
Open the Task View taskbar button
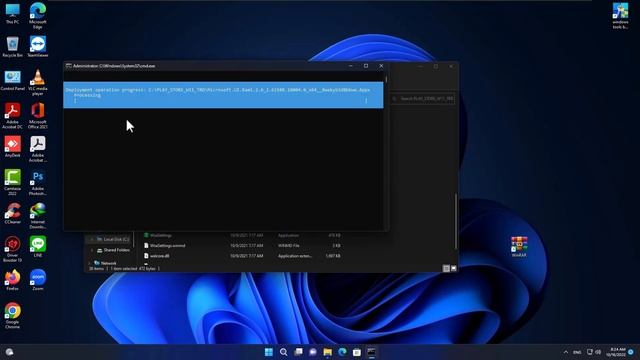[x=298, y=352]
